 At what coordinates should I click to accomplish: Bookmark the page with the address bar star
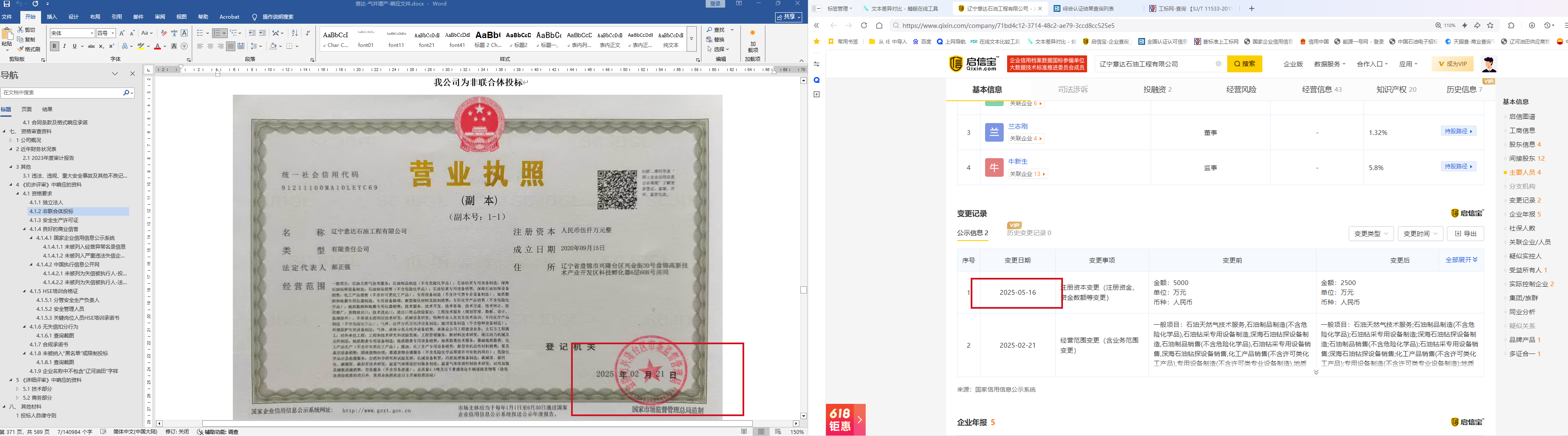pos(1490,25)
